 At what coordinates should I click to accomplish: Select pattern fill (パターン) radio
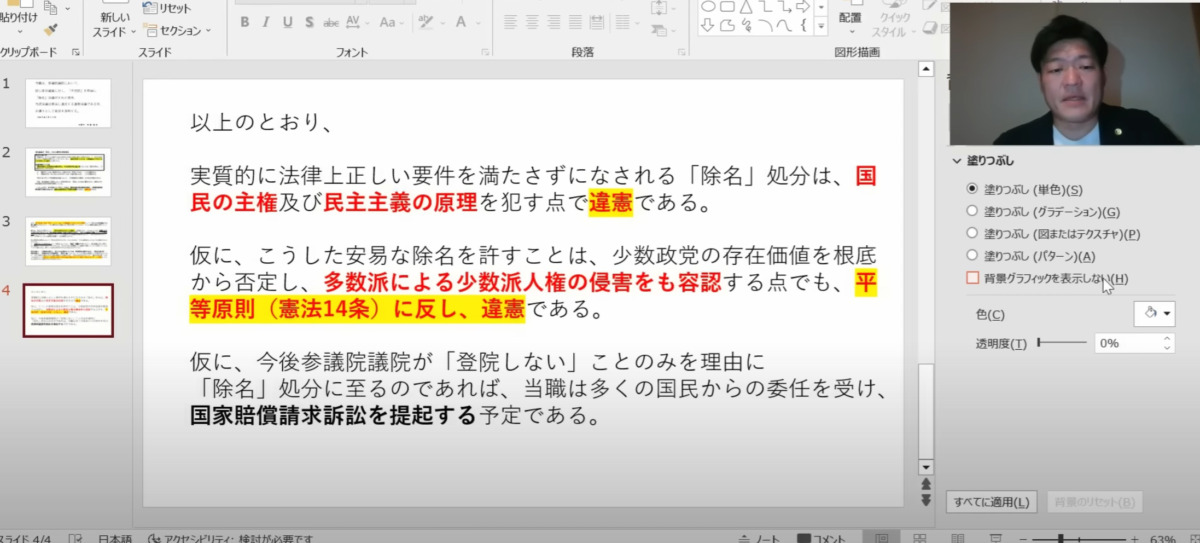point(972,256)
